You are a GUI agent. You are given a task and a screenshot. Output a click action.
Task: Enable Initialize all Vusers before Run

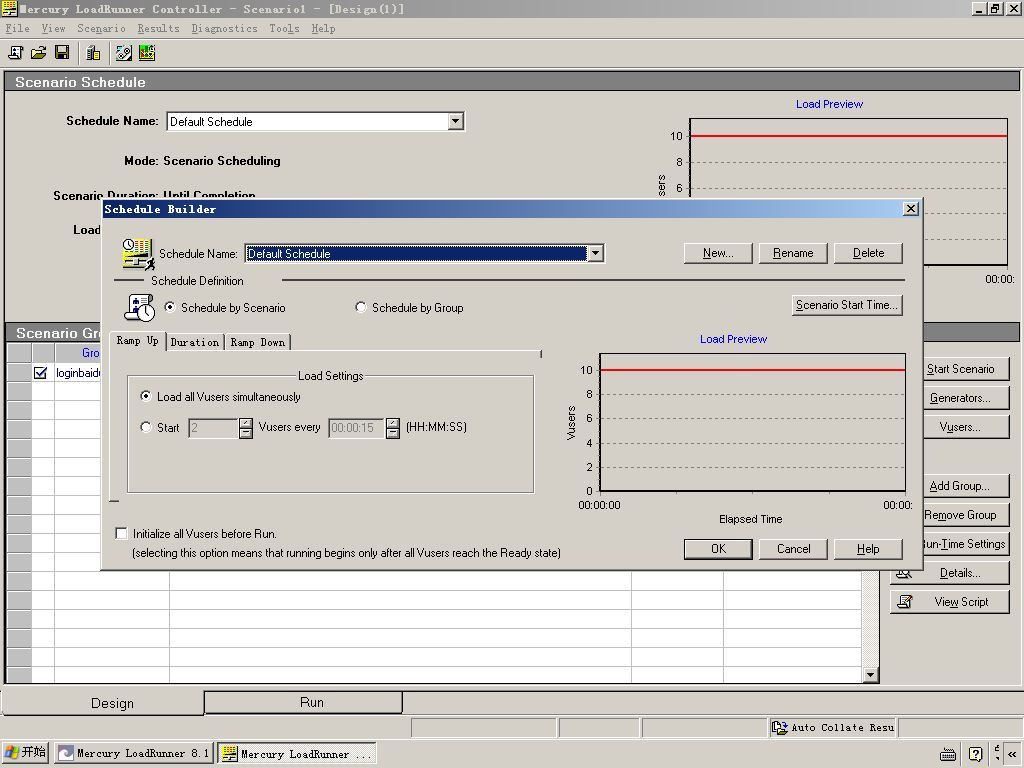pyautogui.click(x=122, y=534)
